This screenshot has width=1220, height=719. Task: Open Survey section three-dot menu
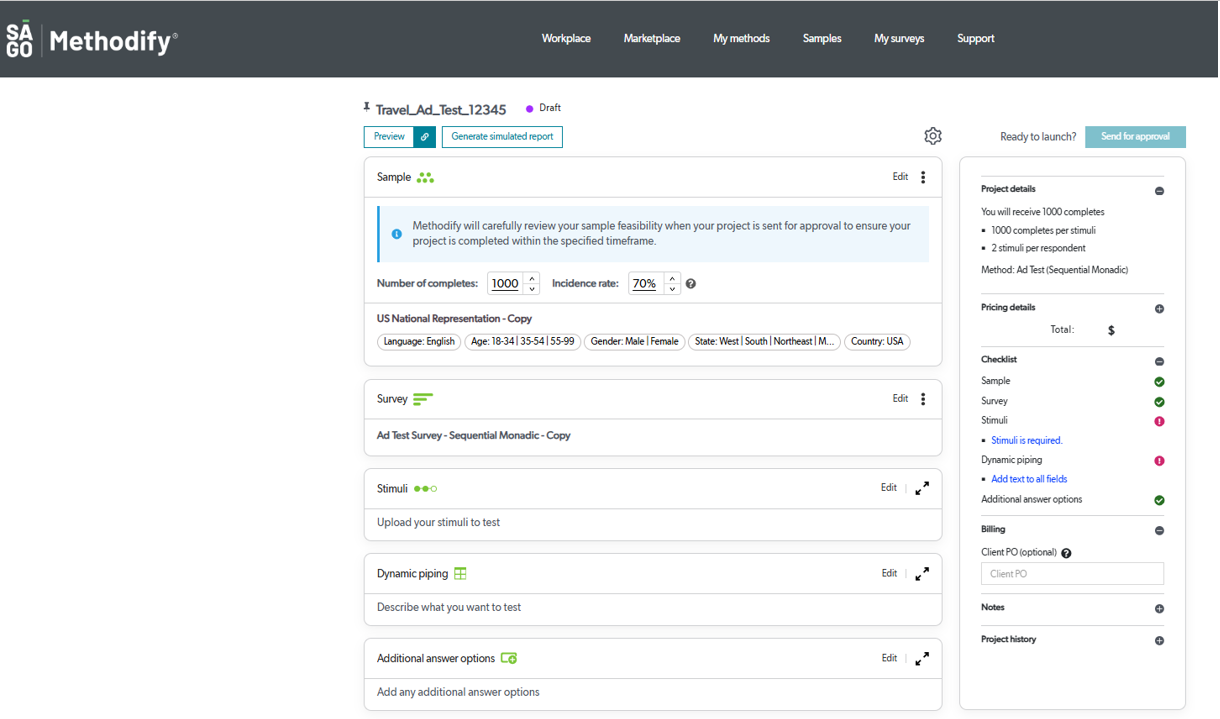(x=923, y=399)
